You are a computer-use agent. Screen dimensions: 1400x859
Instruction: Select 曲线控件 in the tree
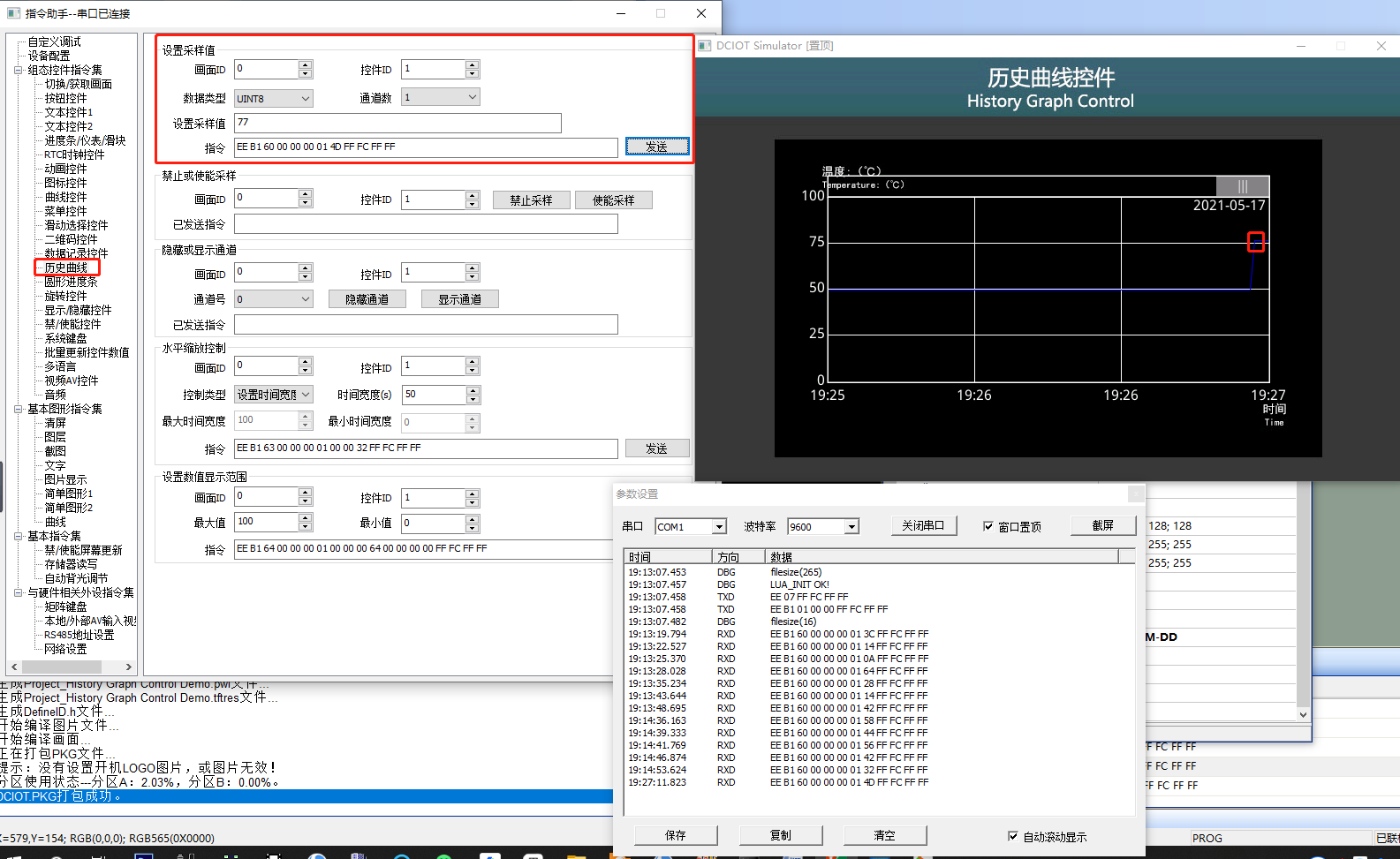pyautogui.click(x=66, y=197)
